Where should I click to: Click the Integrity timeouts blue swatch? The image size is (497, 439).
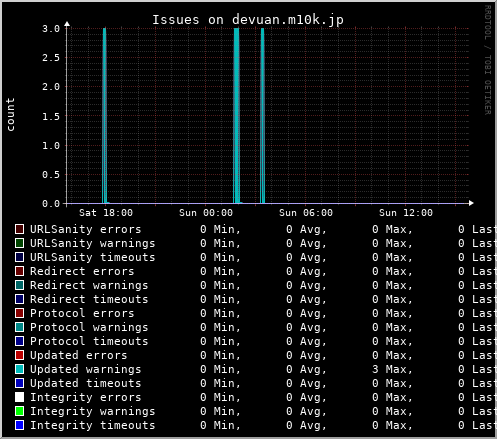(19, 425)
